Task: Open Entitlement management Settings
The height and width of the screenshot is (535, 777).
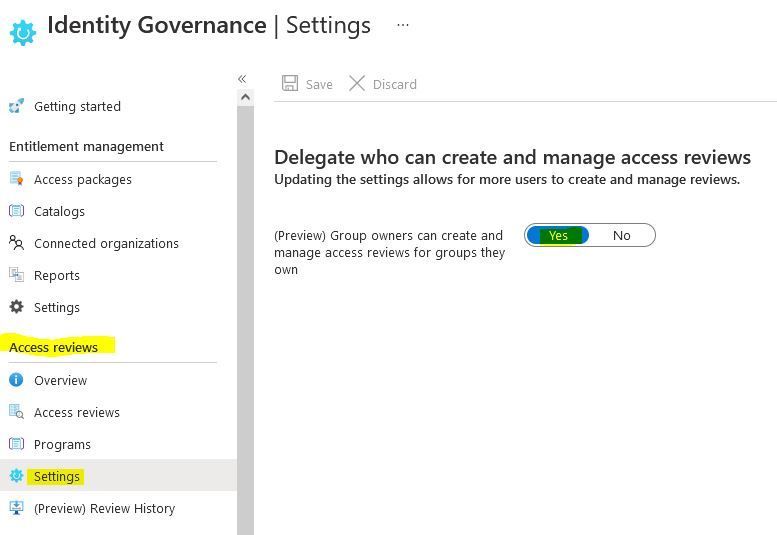Action: point(57,308)
